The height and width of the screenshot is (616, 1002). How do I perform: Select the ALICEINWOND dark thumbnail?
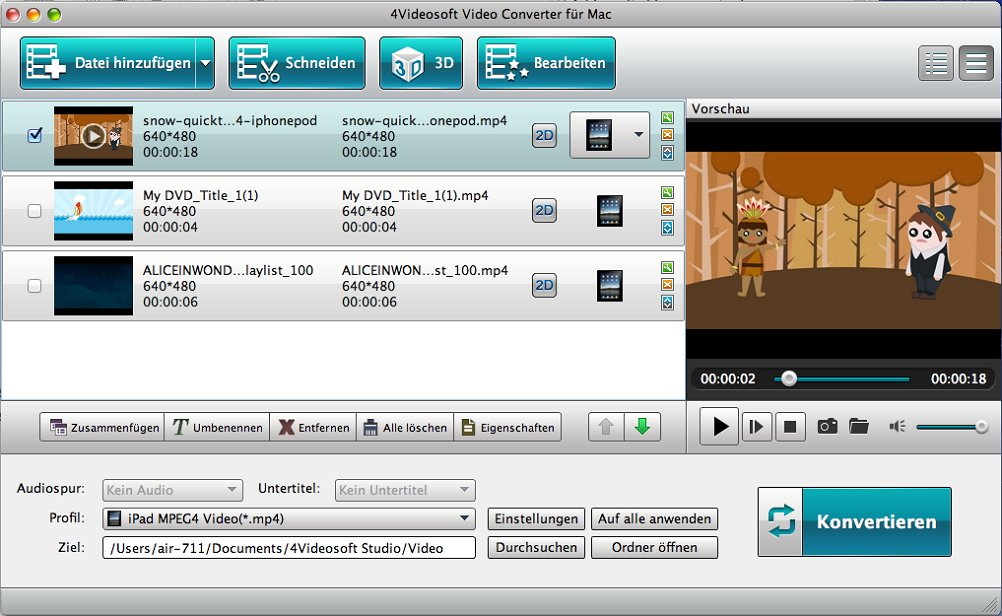[93, 286]
